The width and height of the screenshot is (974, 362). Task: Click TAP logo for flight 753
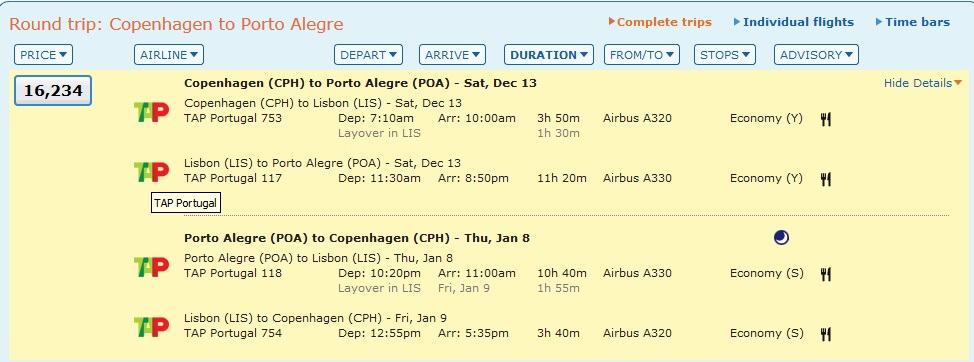point(152,112)
